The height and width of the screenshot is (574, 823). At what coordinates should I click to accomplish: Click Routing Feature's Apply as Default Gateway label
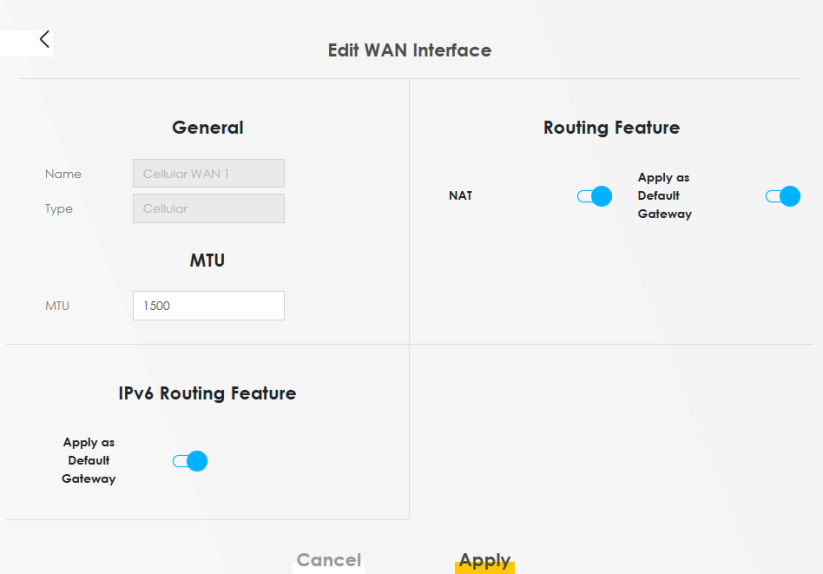point(664,196)
